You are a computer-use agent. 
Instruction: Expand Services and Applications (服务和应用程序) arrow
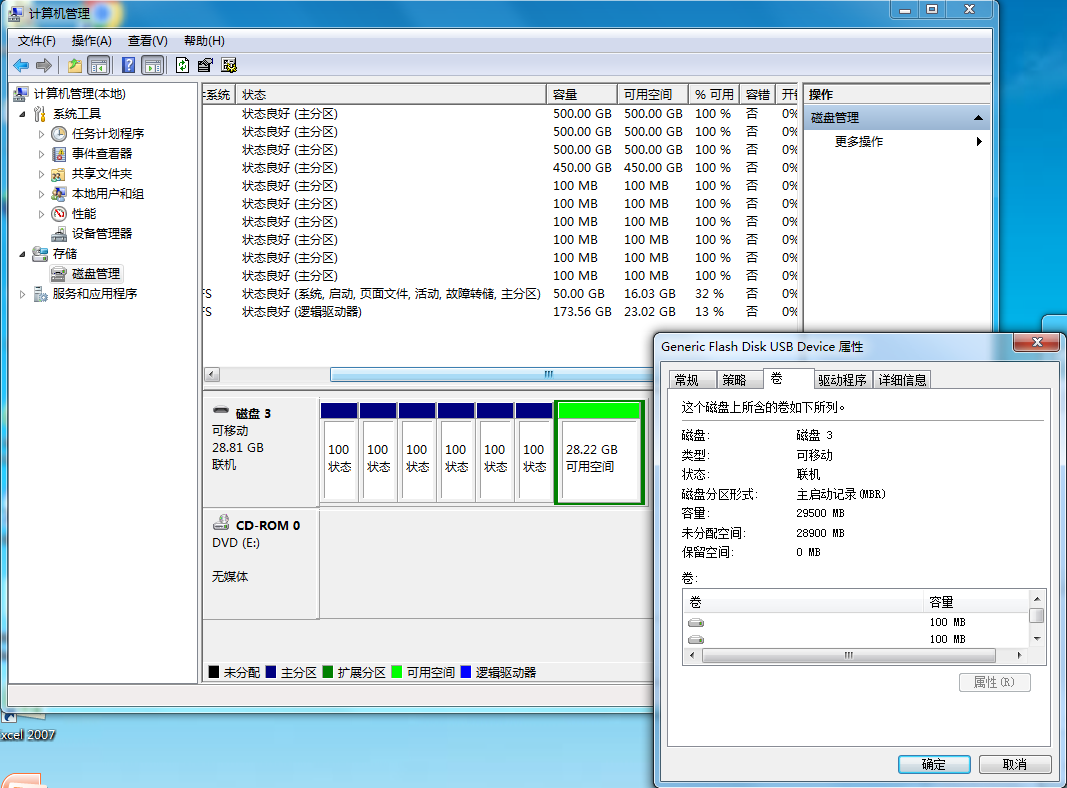point(22,295)
